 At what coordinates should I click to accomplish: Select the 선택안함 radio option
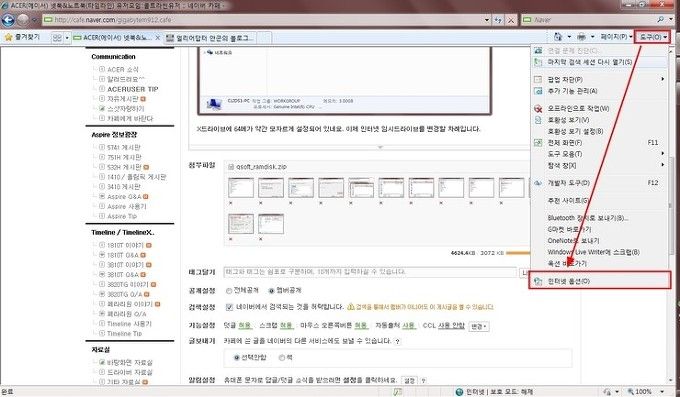236,358
